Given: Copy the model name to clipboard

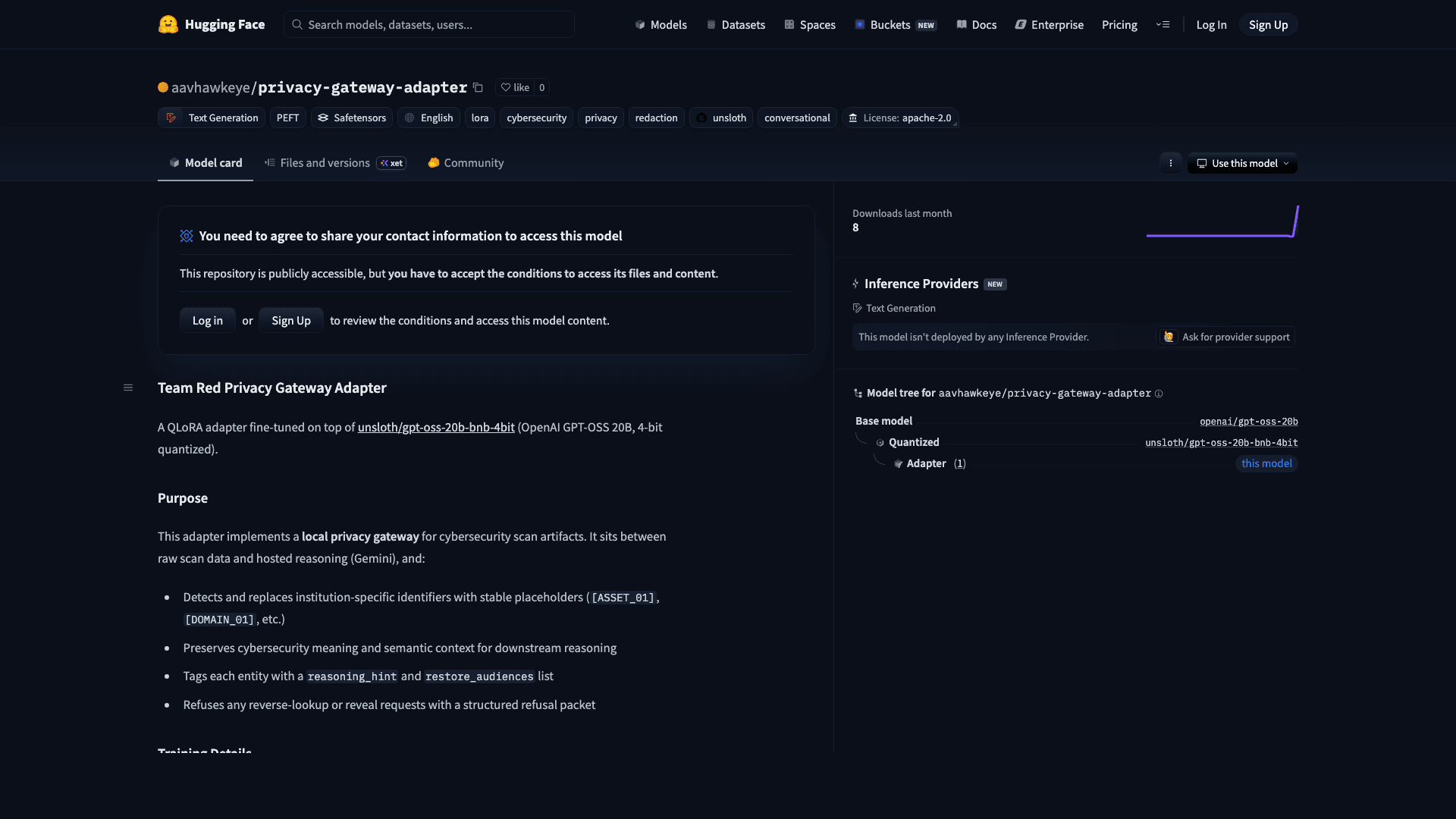Looking at the screenshot, I should pyautogui.click(x=478, y=88).
